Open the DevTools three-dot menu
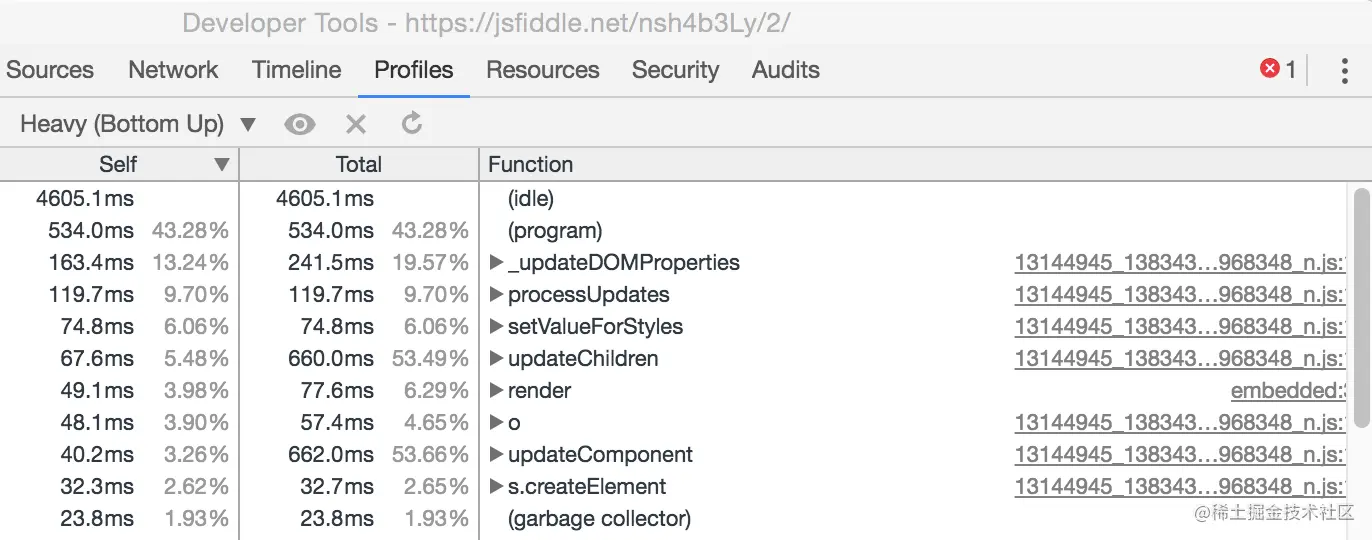This screenshot has height=540, width=1372. point(1345,70)
